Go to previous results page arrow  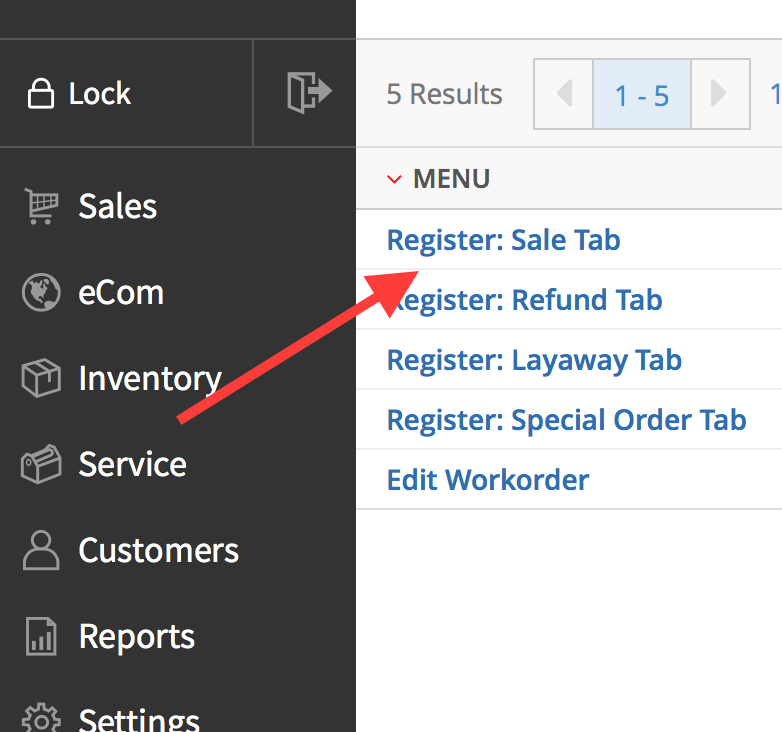tap(564, 94)
